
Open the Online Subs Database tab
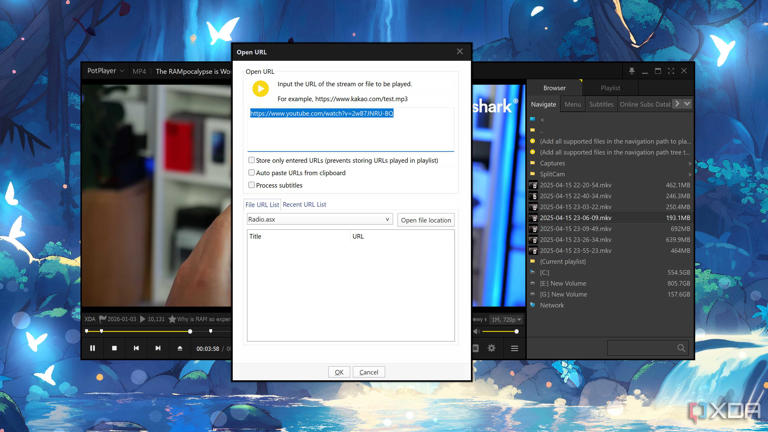click(644, 104)
